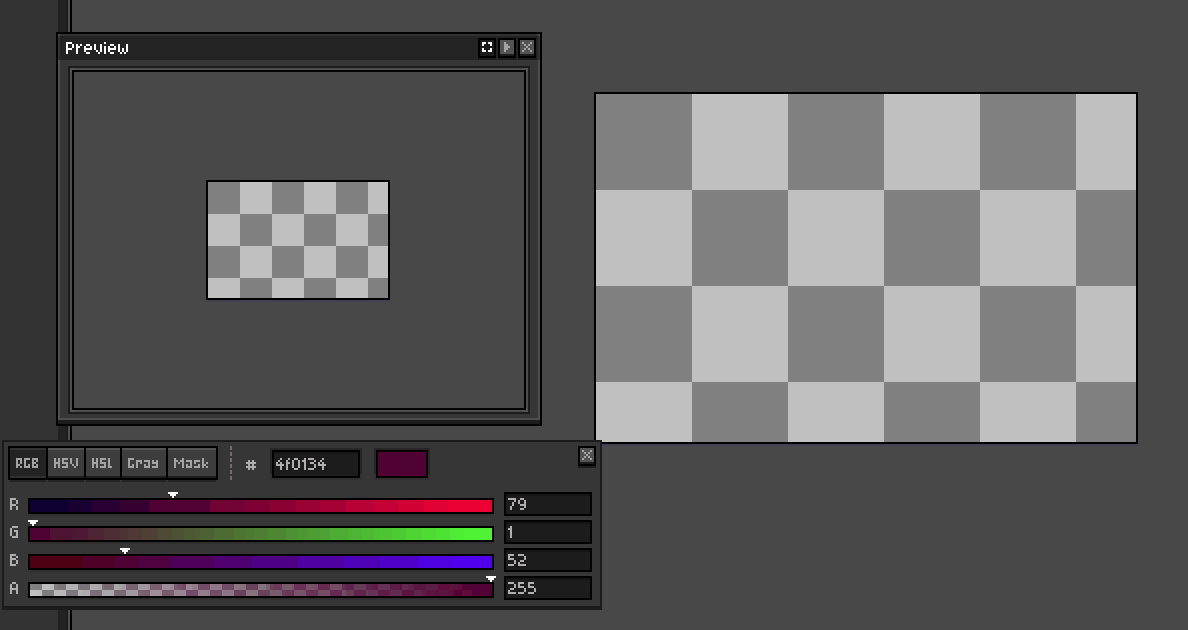Click the Preview window title
This screenshot has width=1188, height=630.
(x=97, y=48)
